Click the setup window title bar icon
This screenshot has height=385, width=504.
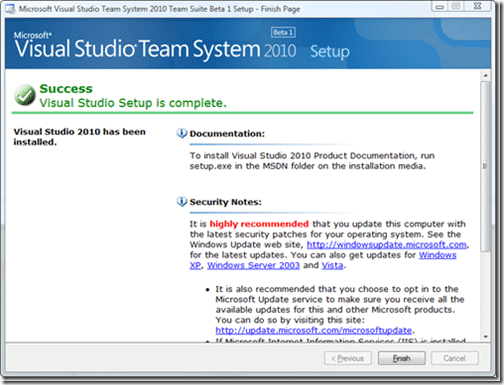10,9
